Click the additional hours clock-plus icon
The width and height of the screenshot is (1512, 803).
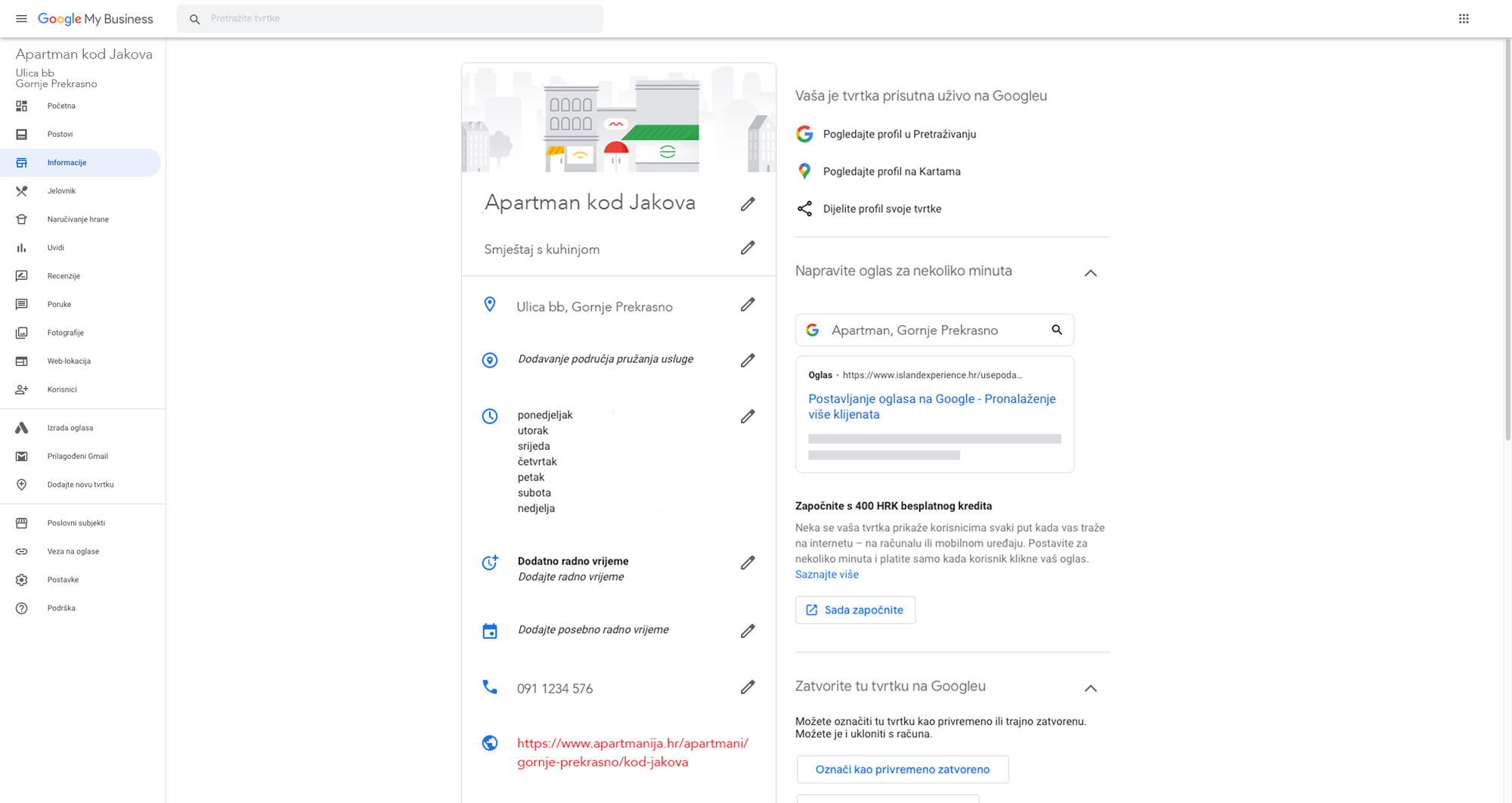(x=490, y=563)
